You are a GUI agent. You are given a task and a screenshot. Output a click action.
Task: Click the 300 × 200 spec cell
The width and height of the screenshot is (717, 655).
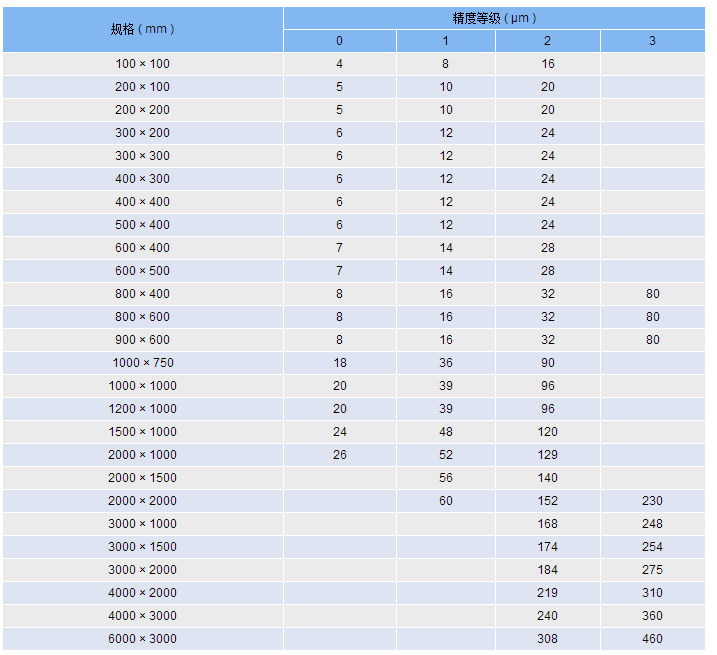pos(143,133)
